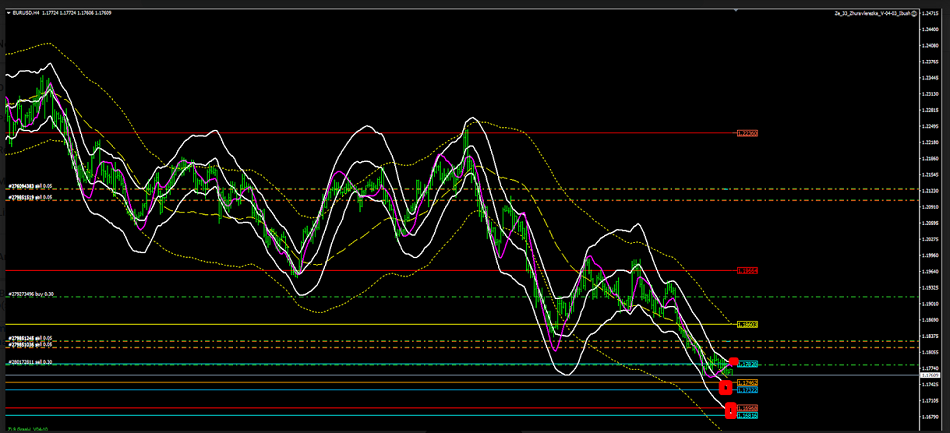Click the yellow price label on yellow line

[747, 325]
